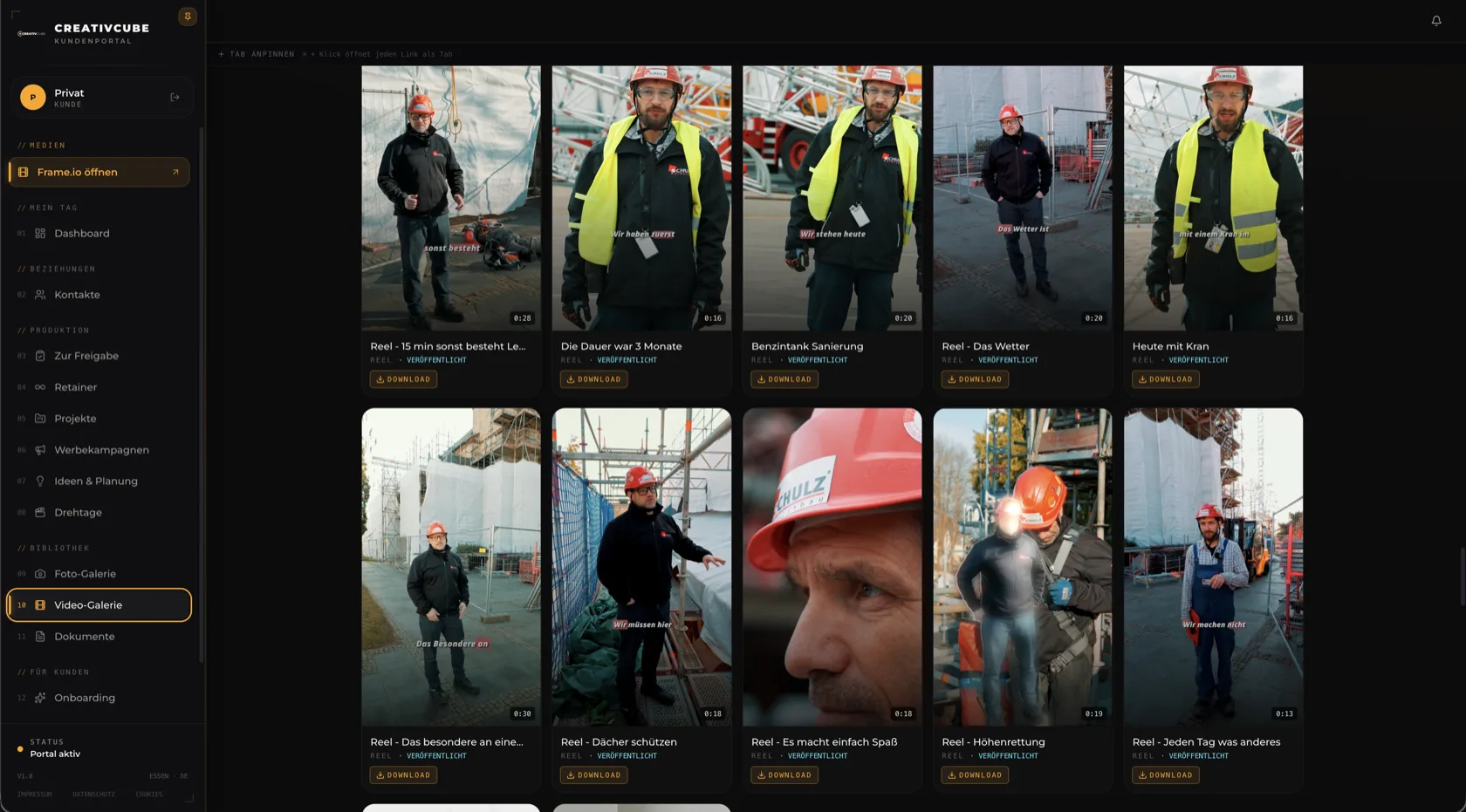Open Zur Freigabe section

click(99, 356)
